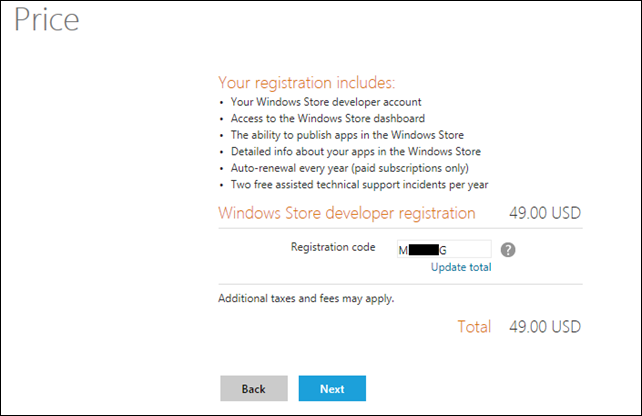Click the Total 49.00 USD amount
The width and height of the screenshot is (642, 416).
(545, 326)
